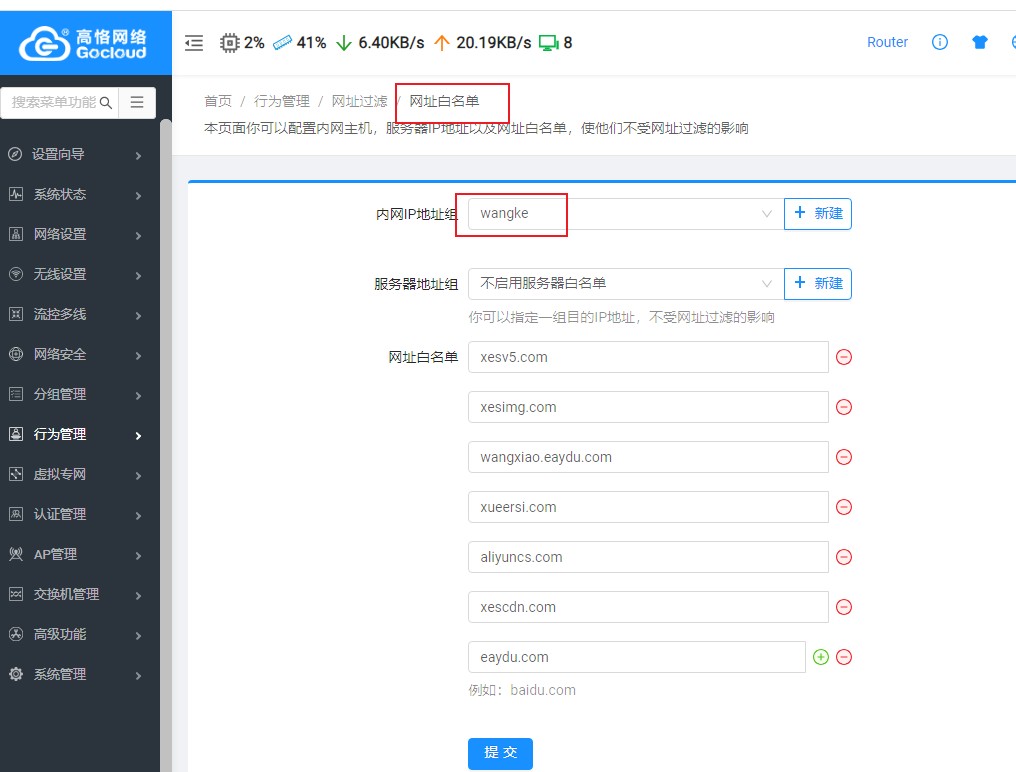Open the 服务器地址组 dropdown
1016x772 pixels.
tap(625, 283)
